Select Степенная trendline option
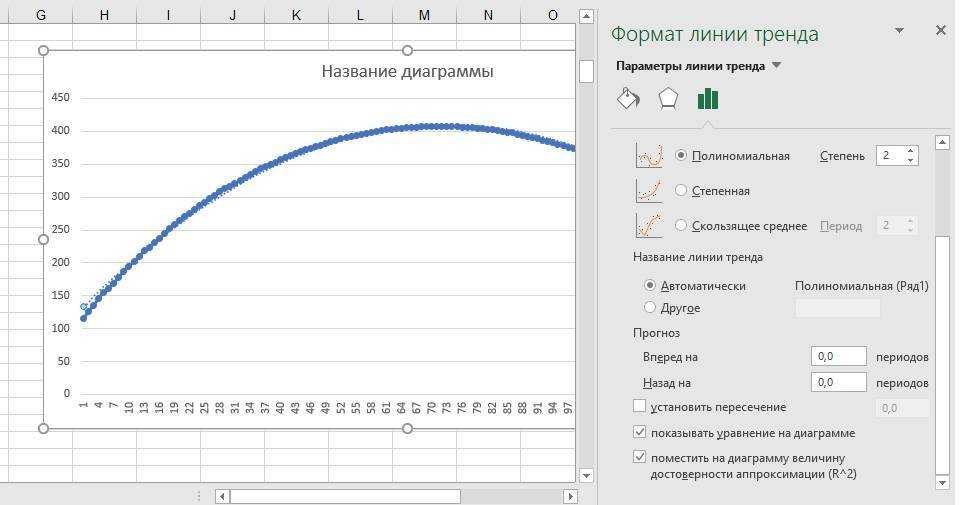968x505 pixels. [681, 191]
